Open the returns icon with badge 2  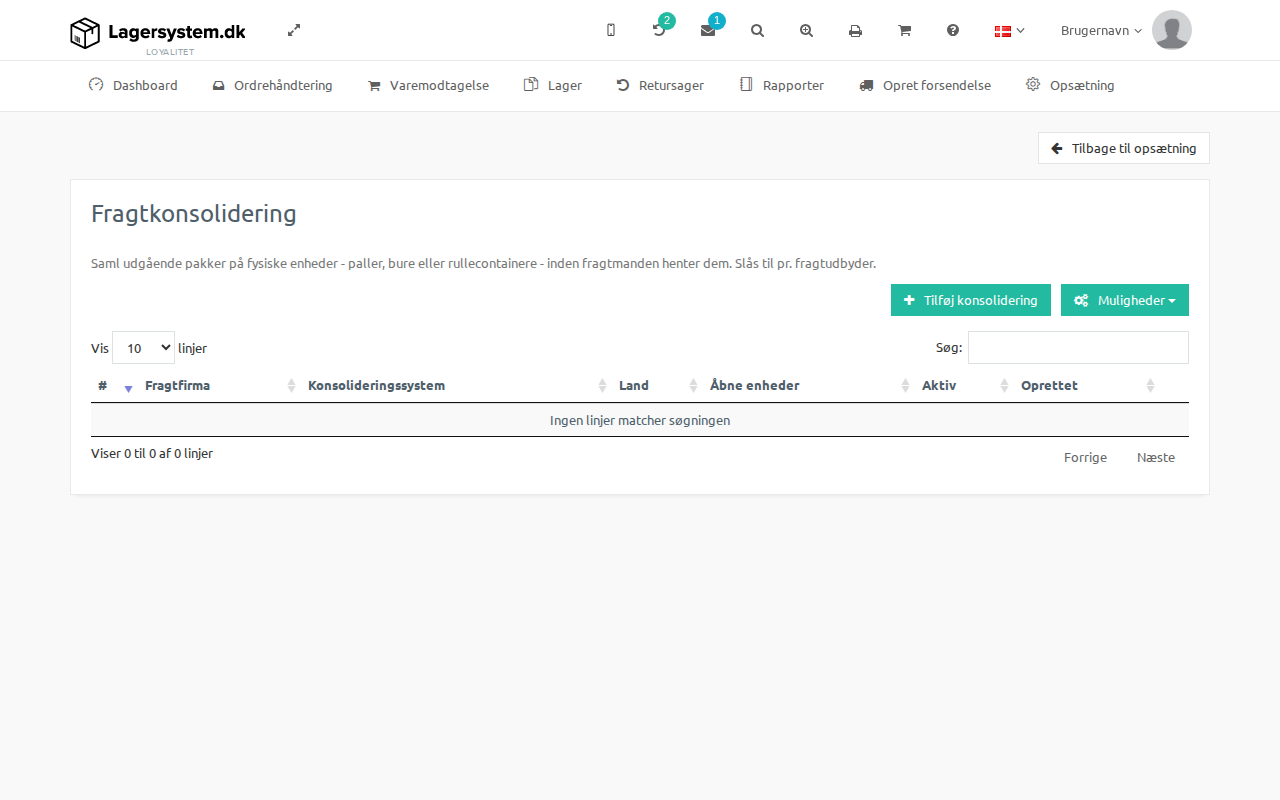point(659,30)
